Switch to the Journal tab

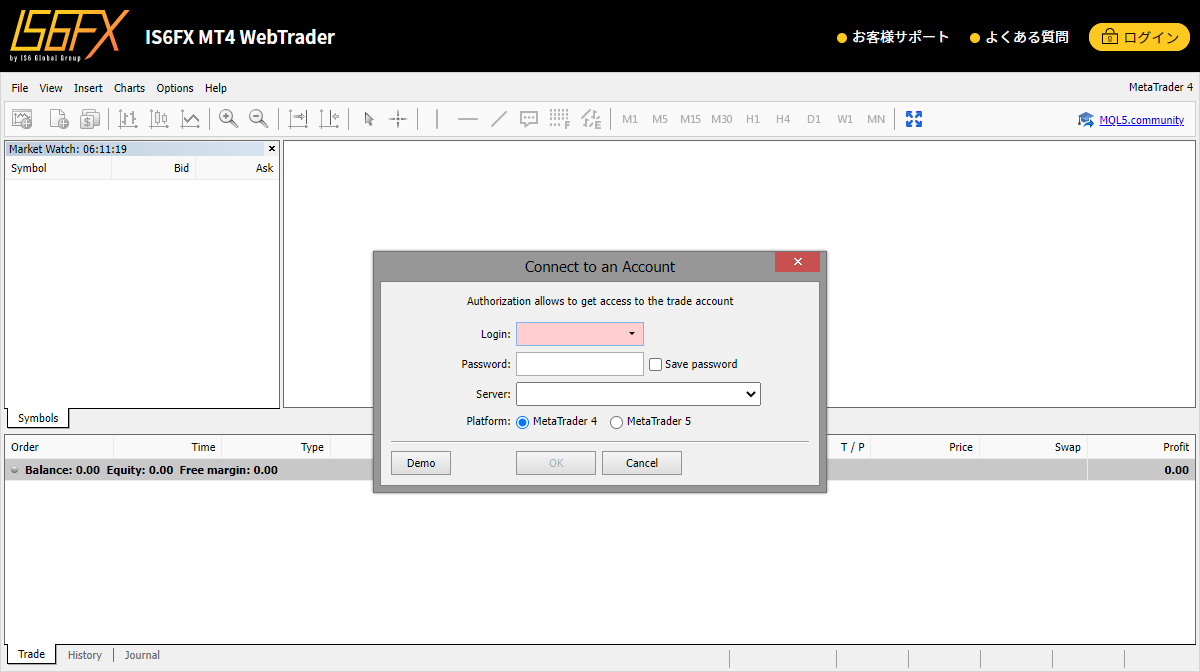point(142,656)
